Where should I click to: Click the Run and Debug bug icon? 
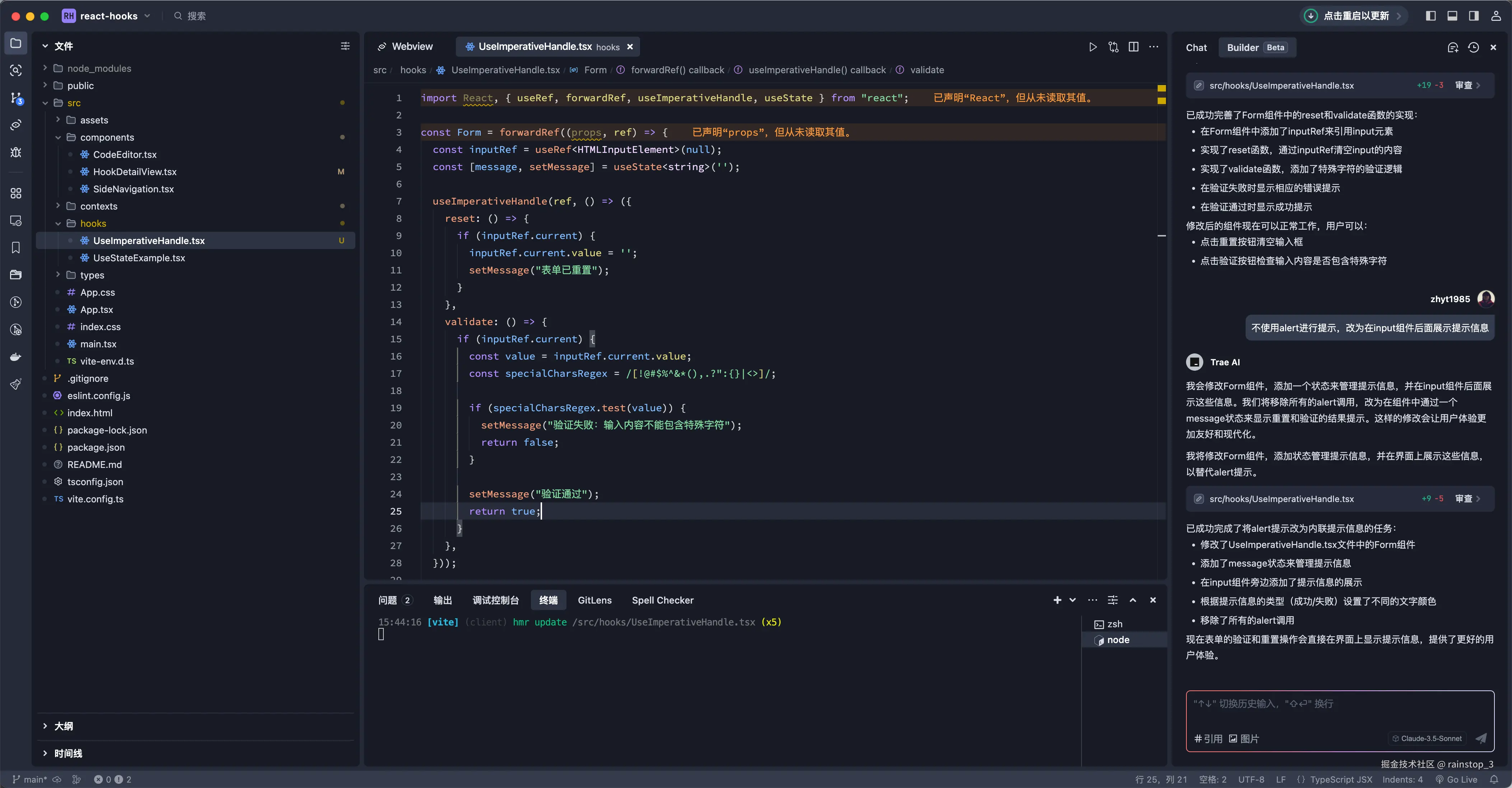(x=16, y=153)
